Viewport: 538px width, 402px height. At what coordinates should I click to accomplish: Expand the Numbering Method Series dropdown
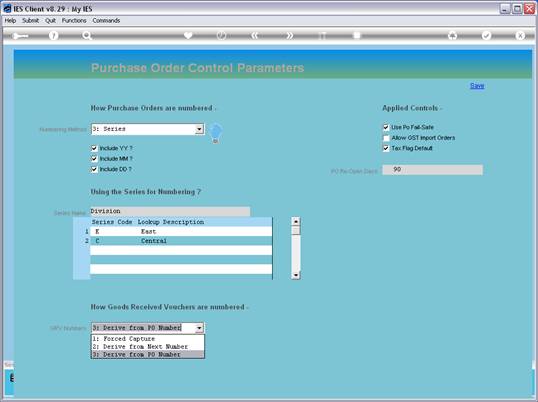click(199, 129)
